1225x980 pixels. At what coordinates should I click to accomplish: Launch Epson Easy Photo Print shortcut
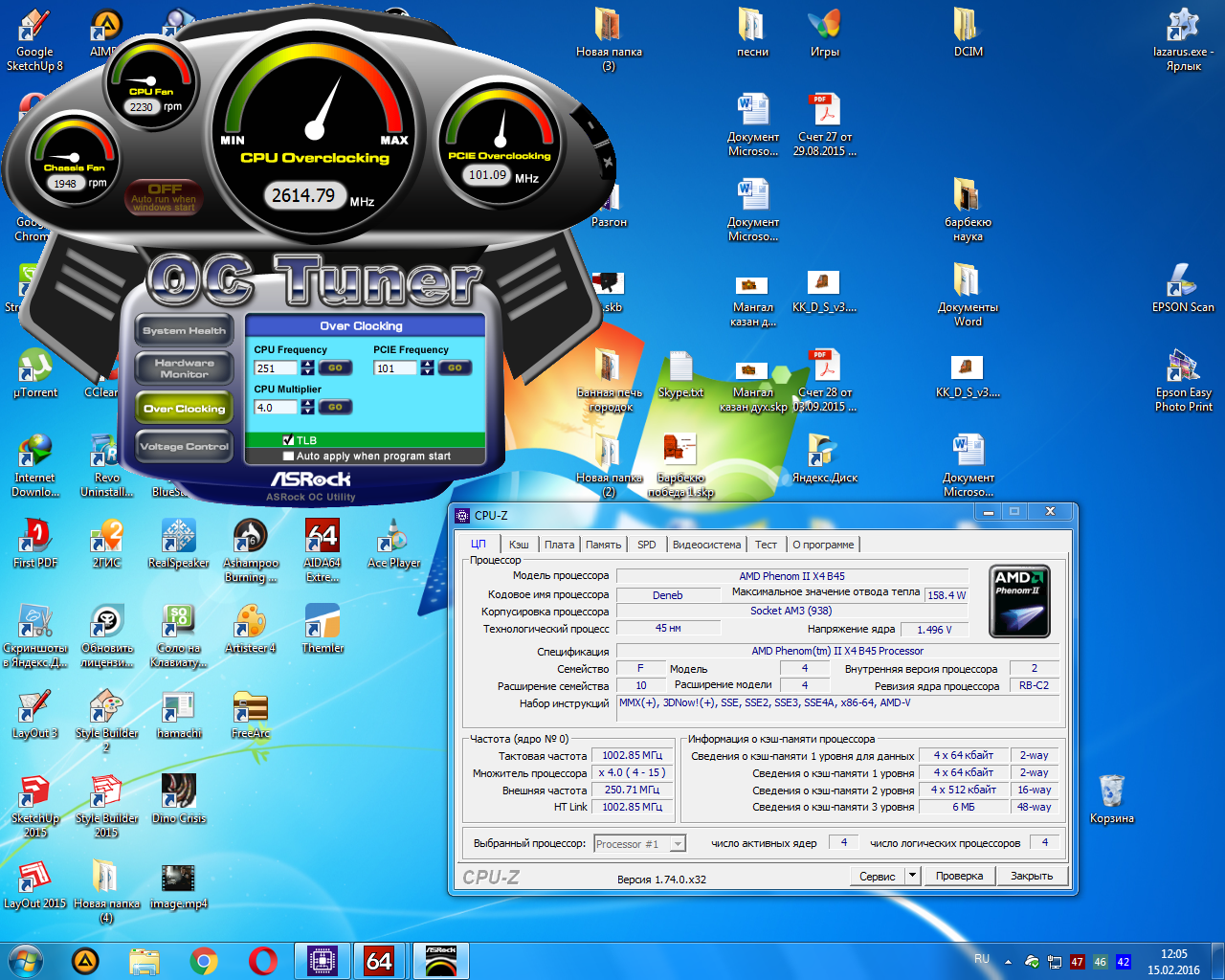(1183, 381)
